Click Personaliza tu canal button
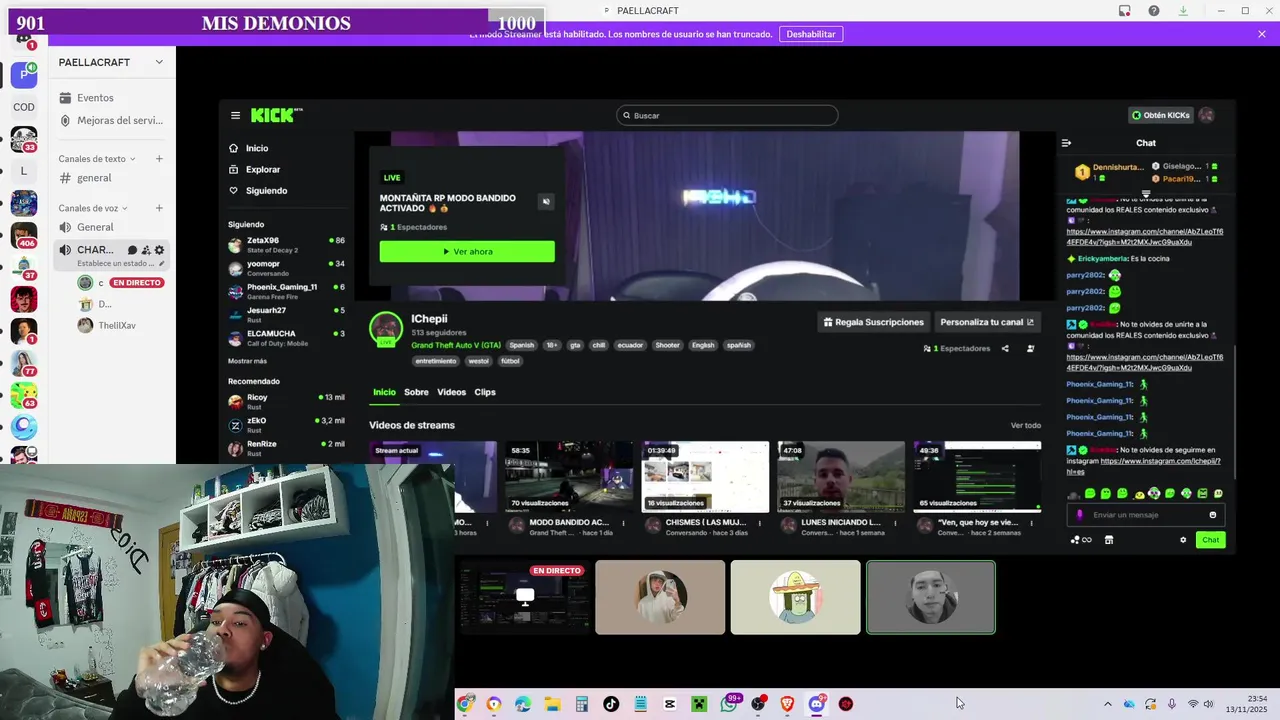Image resolution: width=1280 pixels, height=720 pixels. pos(987,322)
